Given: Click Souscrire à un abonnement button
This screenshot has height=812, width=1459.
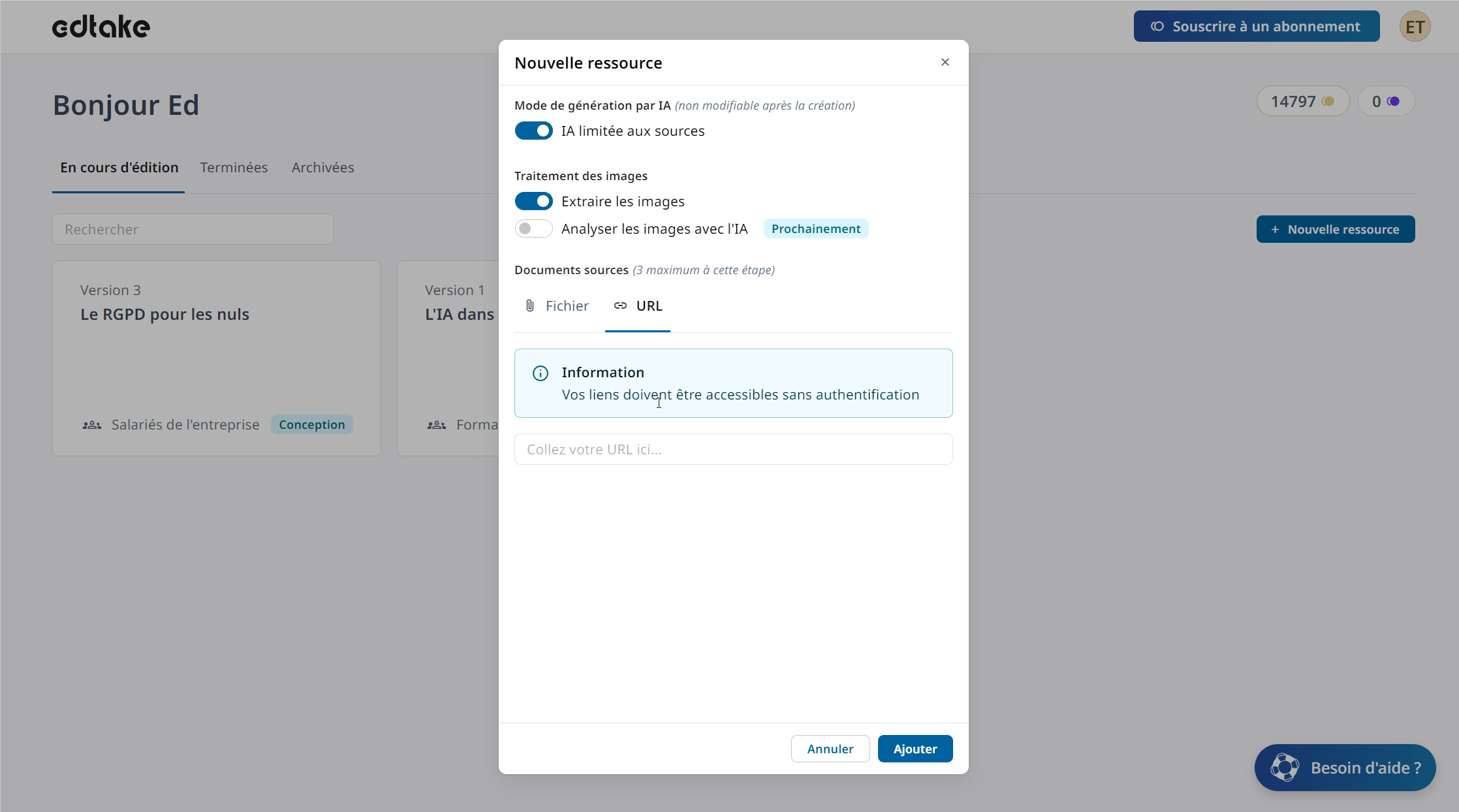Looking at the screenshot, I should pos(1256,27).
